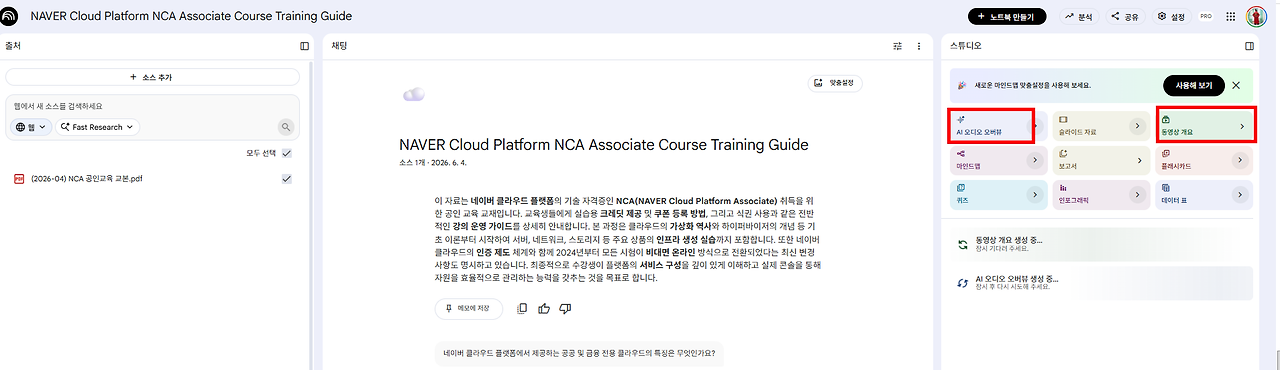
Task: Click the 노트북 만들기 button
Action: click(x=1006, y=17)
